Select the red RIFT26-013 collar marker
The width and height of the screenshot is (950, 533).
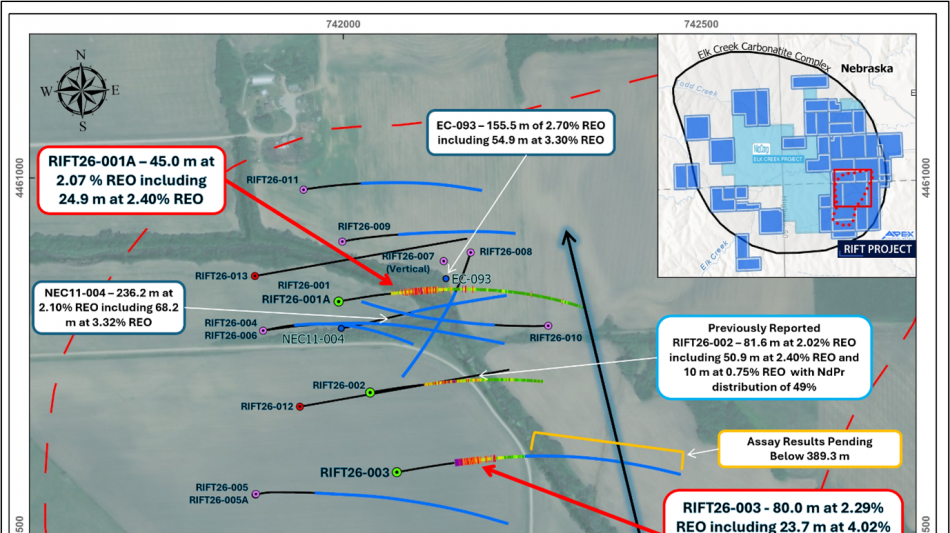[x=255, y=276]
